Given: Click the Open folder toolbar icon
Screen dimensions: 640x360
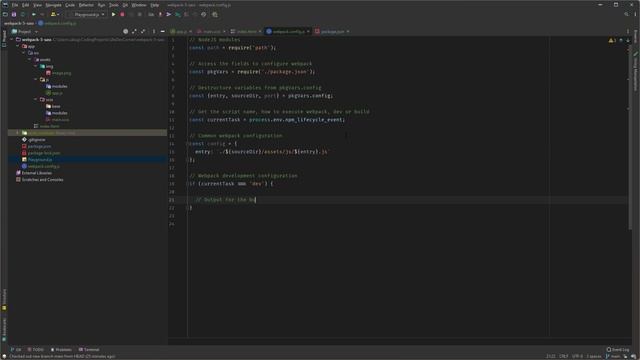Looking at the screenshot, I should click(5, 14).
